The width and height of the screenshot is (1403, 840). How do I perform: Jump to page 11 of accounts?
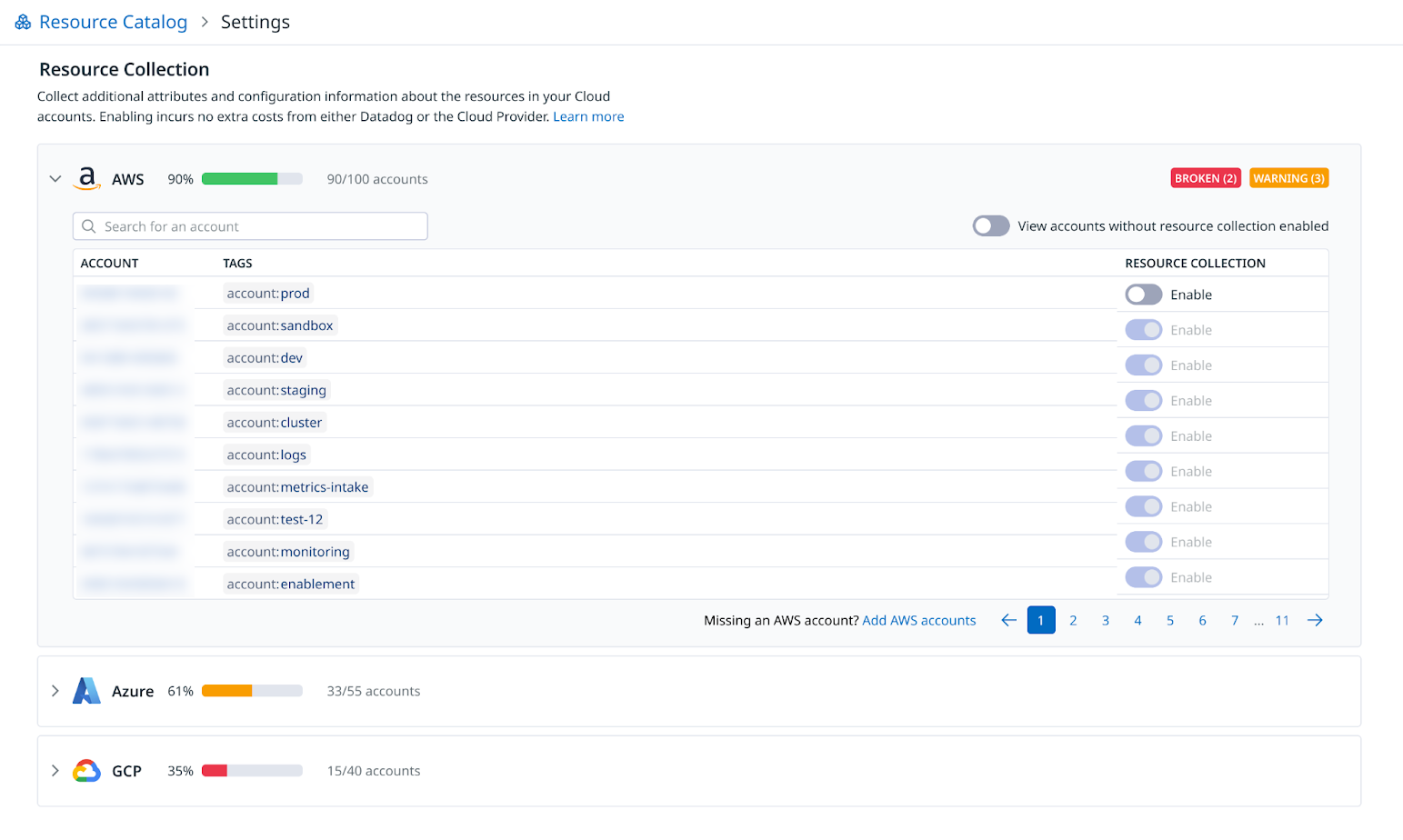coord(1282,620)
